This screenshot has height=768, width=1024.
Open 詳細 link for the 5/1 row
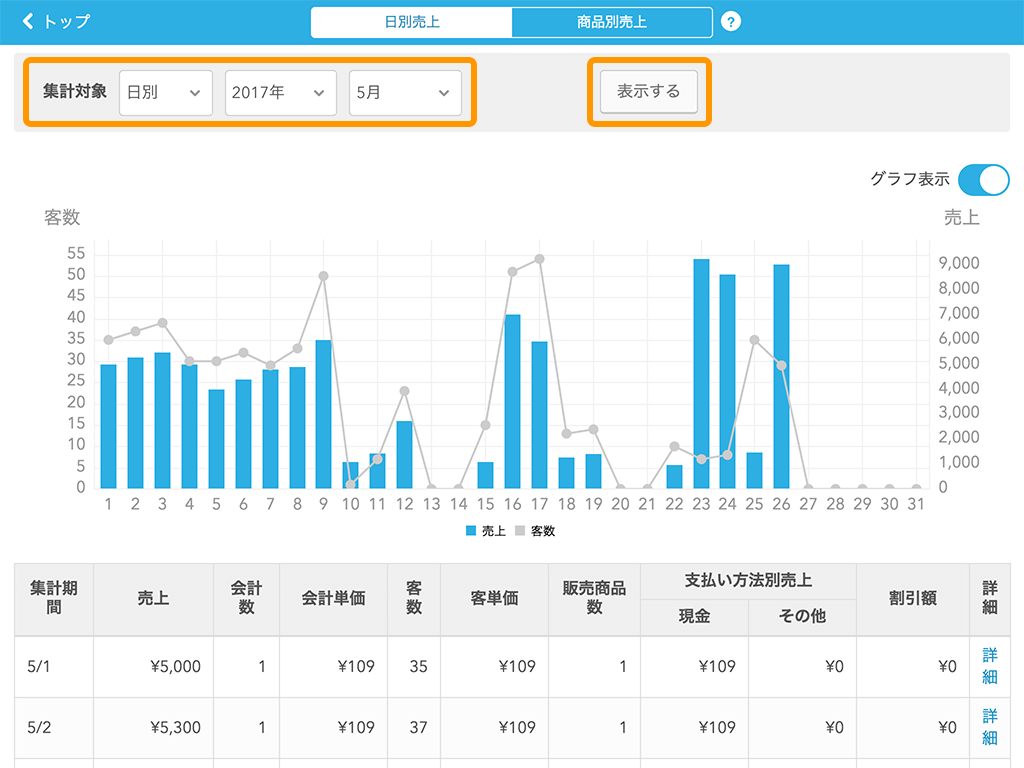click(990, 666)
